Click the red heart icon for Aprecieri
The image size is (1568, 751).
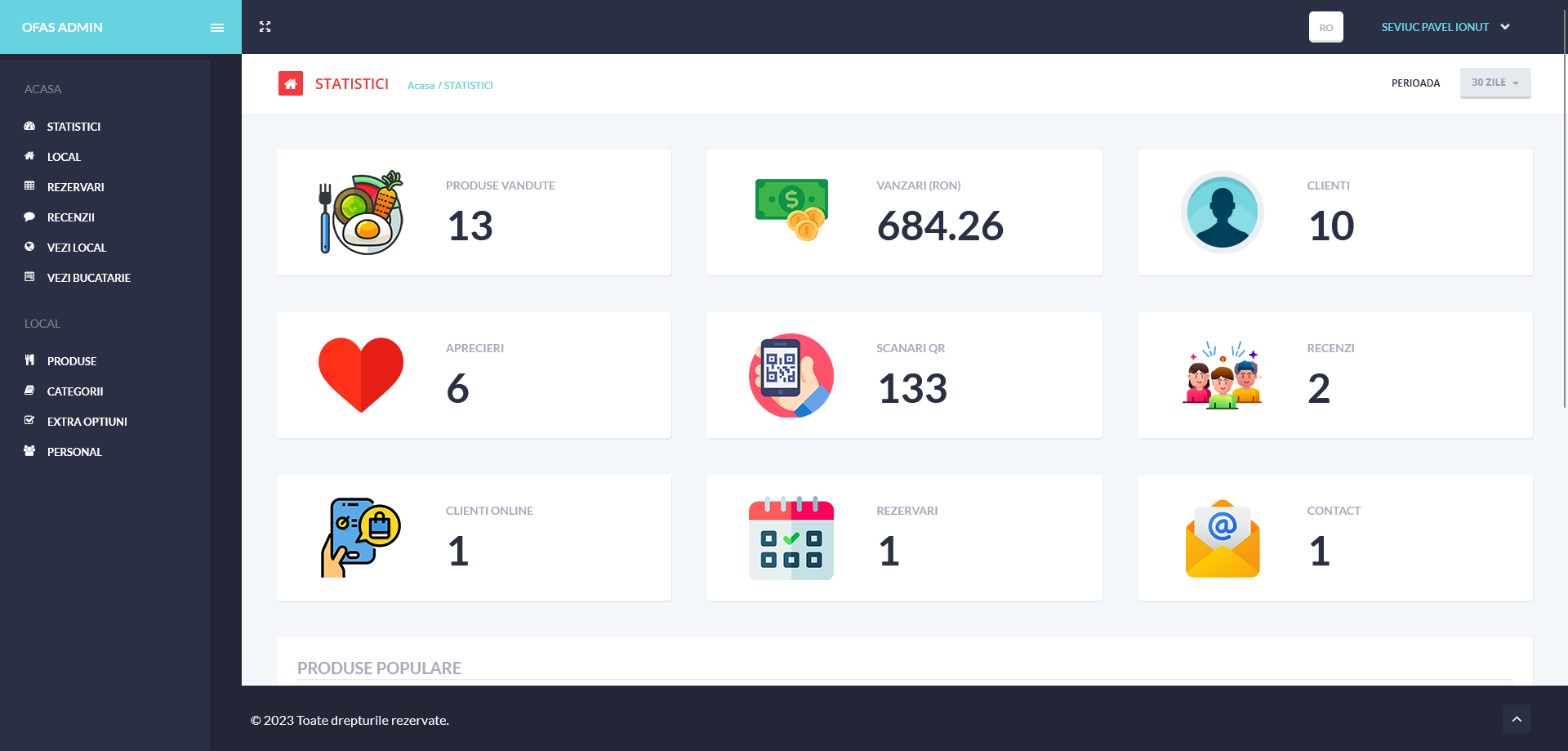[361, 375]
